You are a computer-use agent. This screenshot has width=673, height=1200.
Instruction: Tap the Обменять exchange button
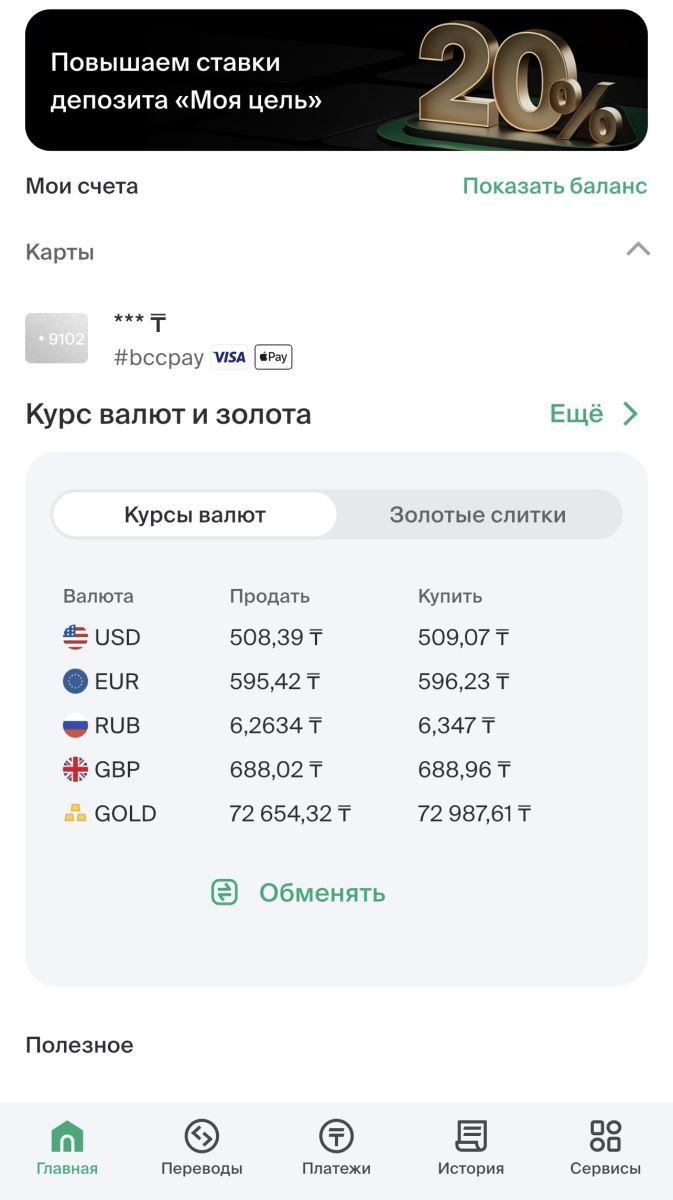[321, 893]
